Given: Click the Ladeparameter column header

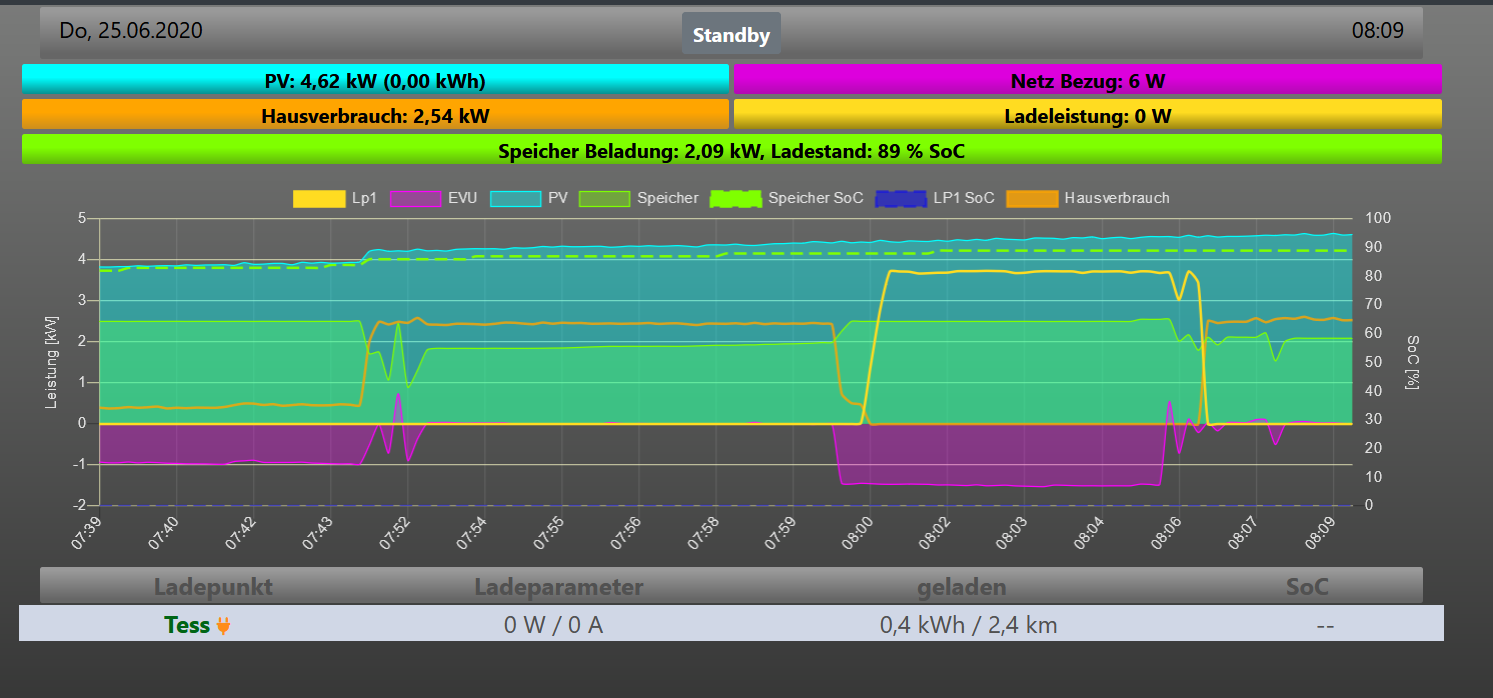Looking at the screenshot, I should point(558,586).
